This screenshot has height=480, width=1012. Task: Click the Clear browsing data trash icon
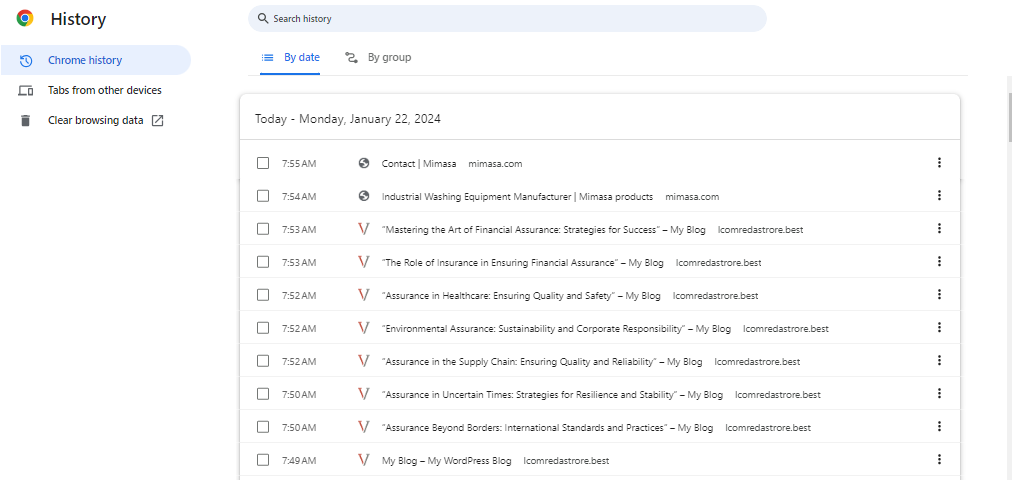(x=26, y=121)
